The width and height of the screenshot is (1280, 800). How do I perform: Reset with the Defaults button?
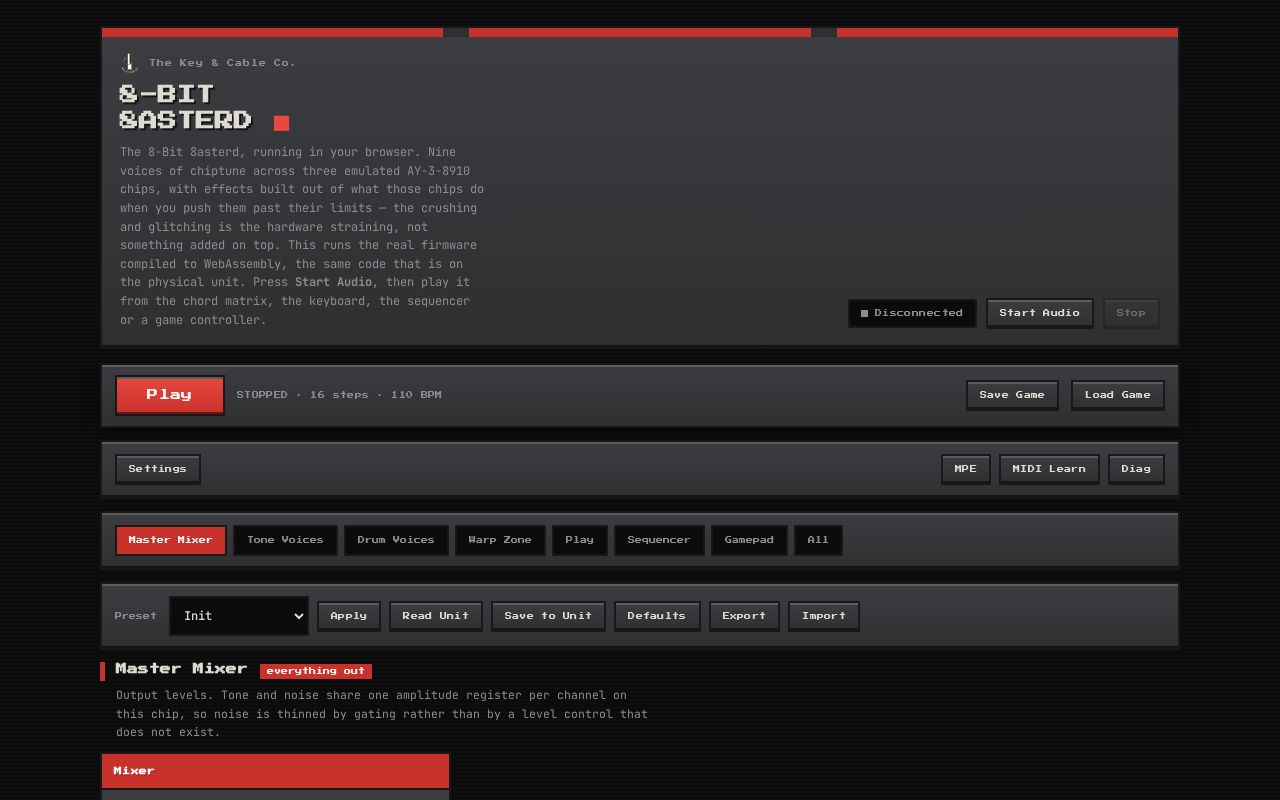[656, 616]
